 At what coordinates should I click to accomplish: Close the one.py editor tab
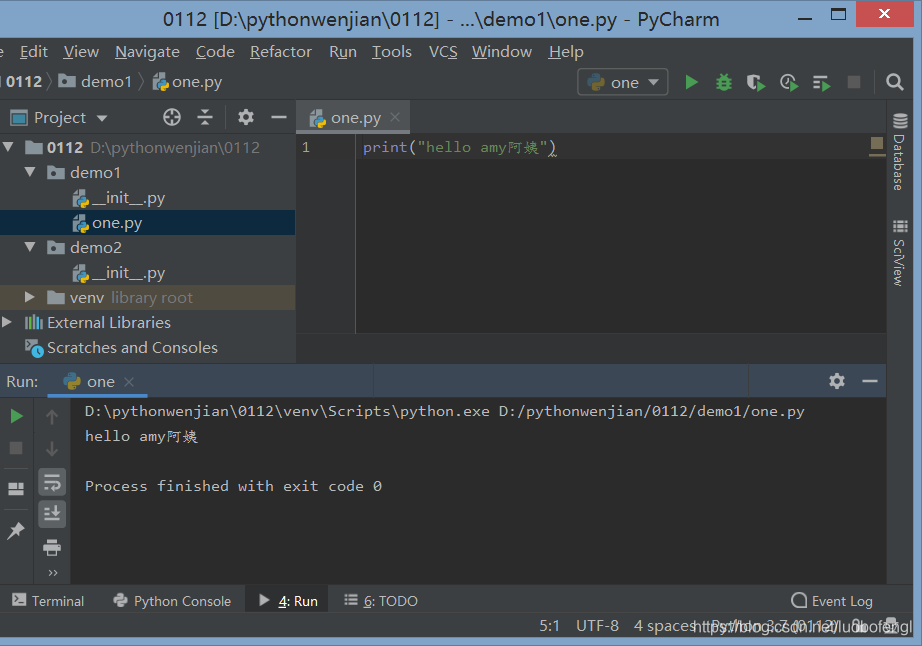[x=395, y=117]
